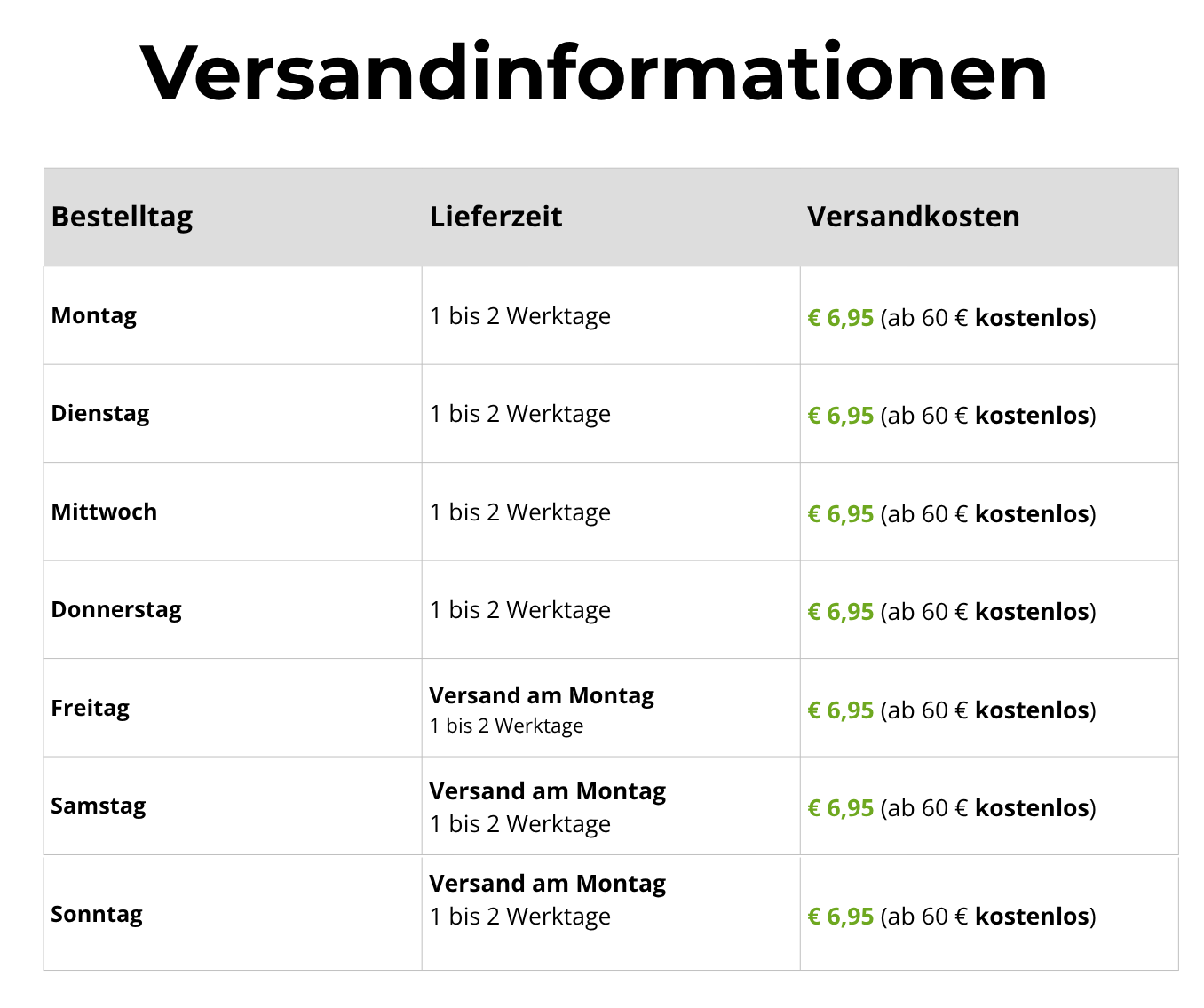
Task: Click 'kostenlos' in the Dienstag row
Action: click(x=1032, y=416)
